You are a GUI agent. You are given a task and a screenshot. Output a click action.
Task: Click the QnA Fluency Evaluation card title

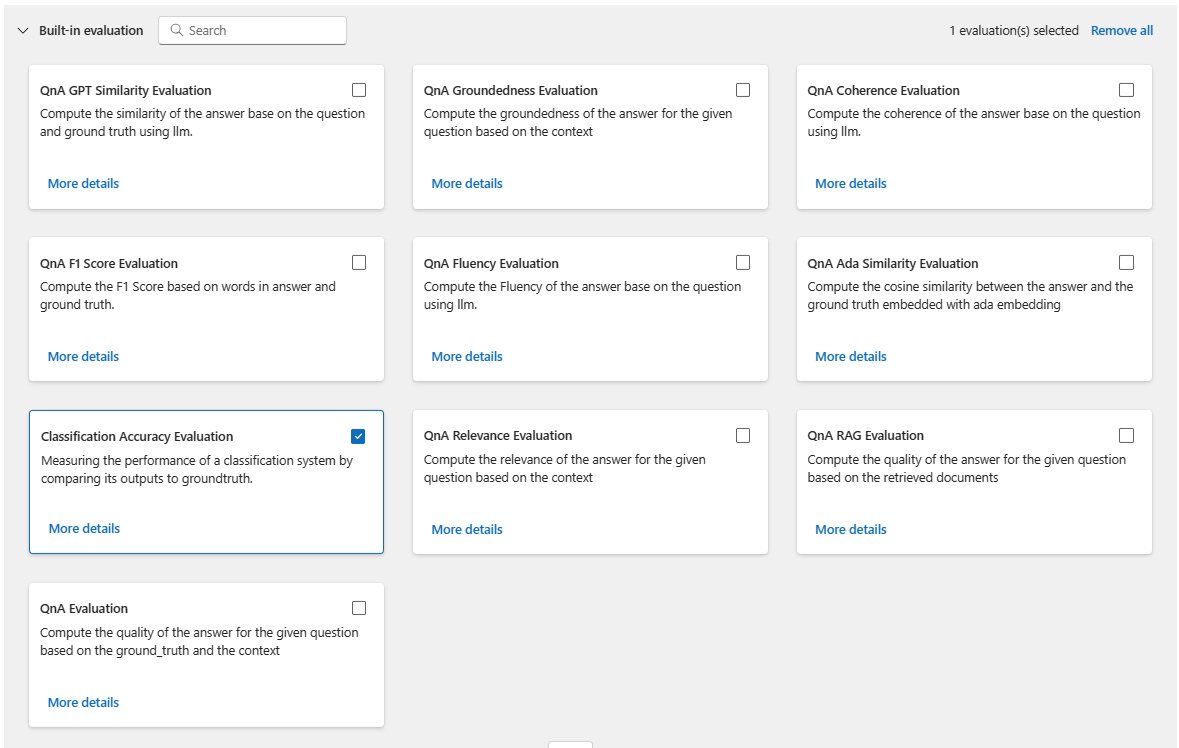[491, 264]
